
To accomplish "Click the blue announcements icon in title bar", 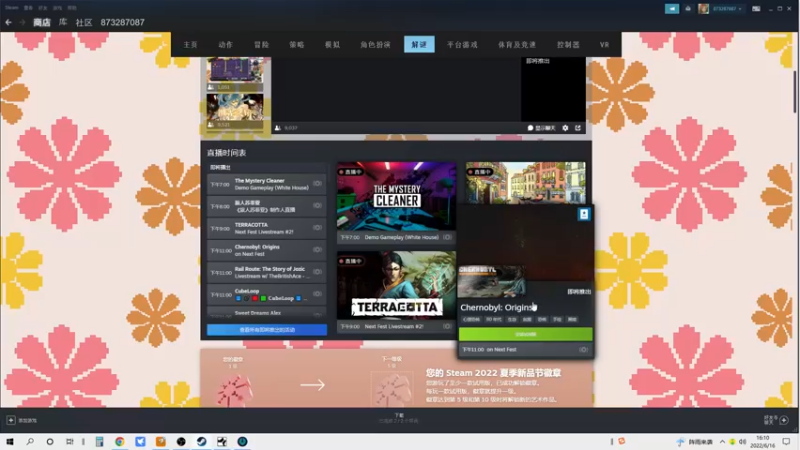I will pyautogui.click(x=671, y=9).
